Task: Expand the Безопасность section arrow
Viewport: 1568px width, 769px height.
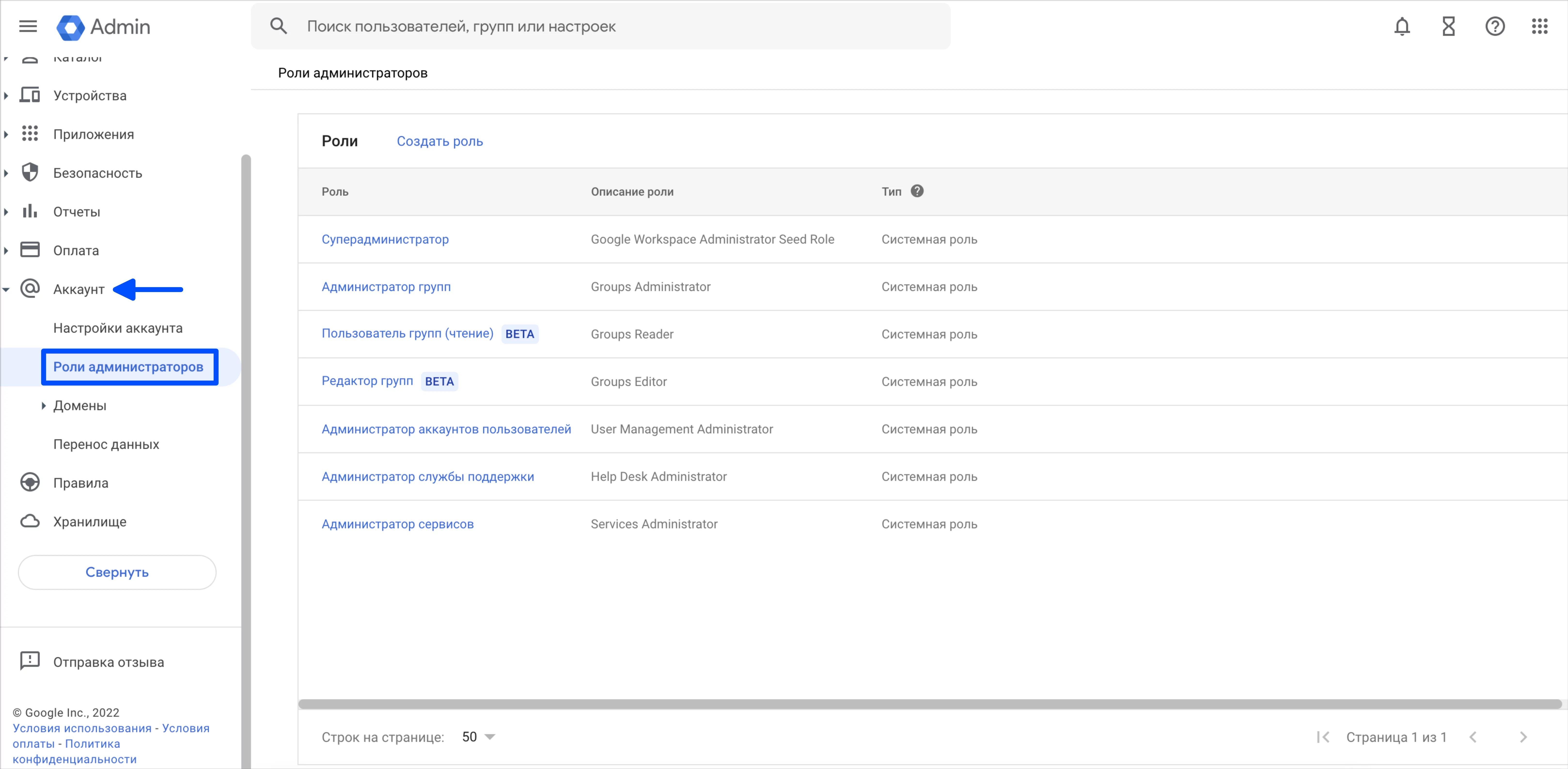Action: click(6, 173)
